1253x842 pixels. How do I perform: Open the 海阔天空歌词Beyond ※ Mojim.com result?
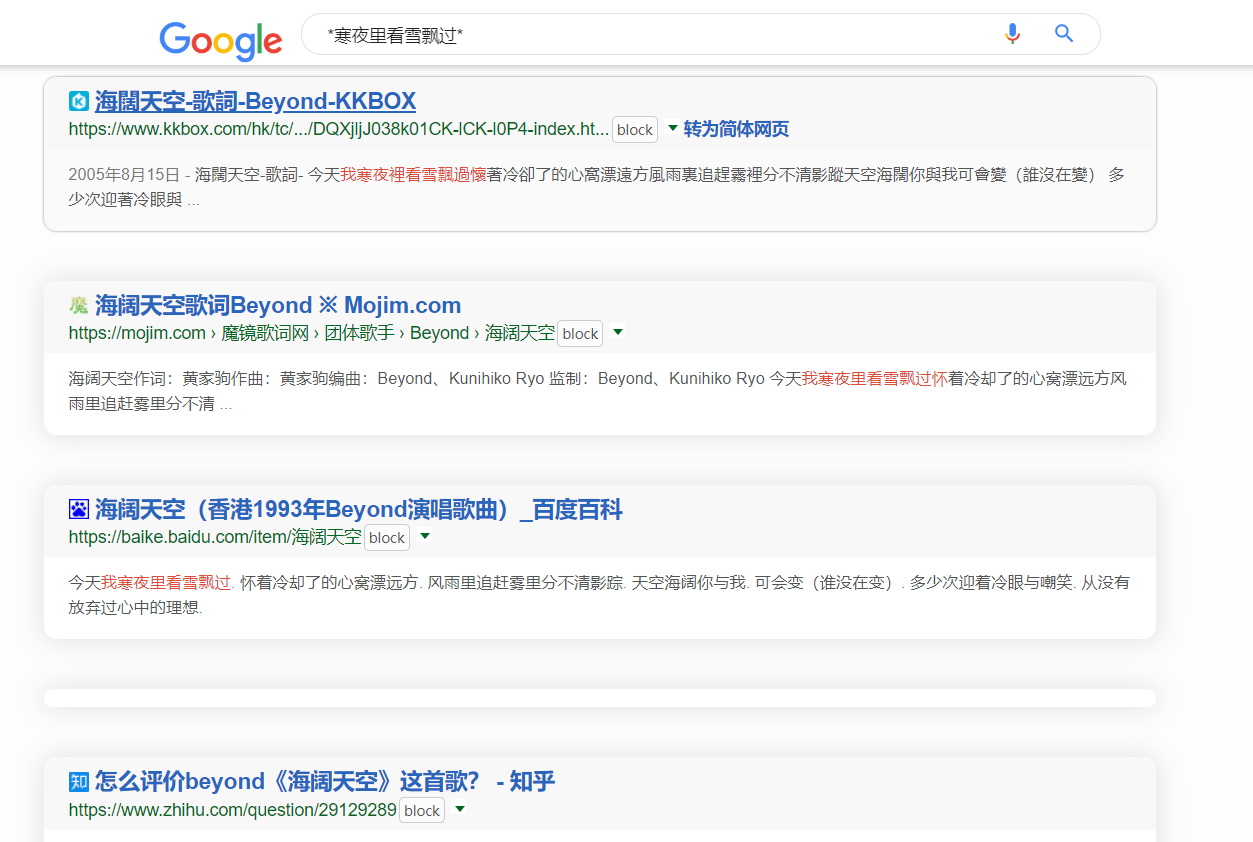[x=278, y=305]
